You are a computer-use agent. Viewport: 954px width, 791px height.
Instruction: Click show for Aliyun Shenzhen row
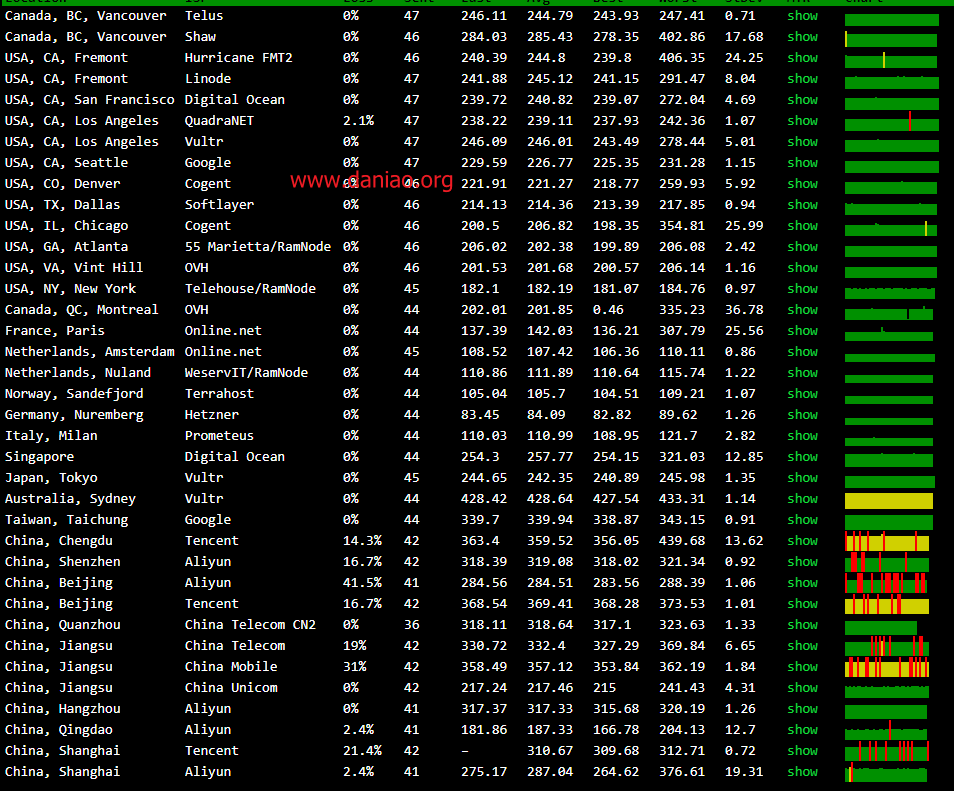(x=803, y=562)
